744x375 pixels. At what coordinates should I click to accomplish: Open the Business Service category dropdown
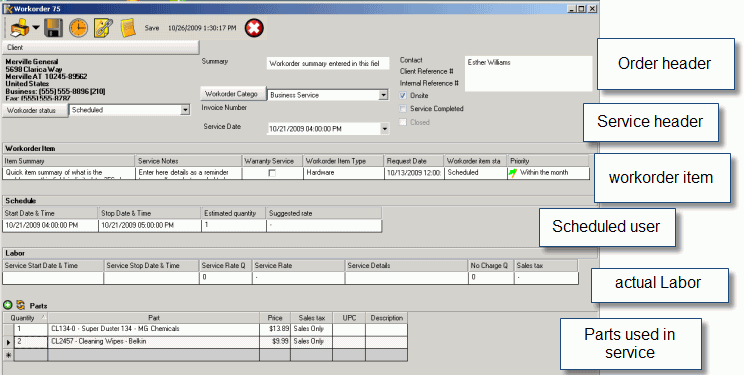tap(384, 95)
